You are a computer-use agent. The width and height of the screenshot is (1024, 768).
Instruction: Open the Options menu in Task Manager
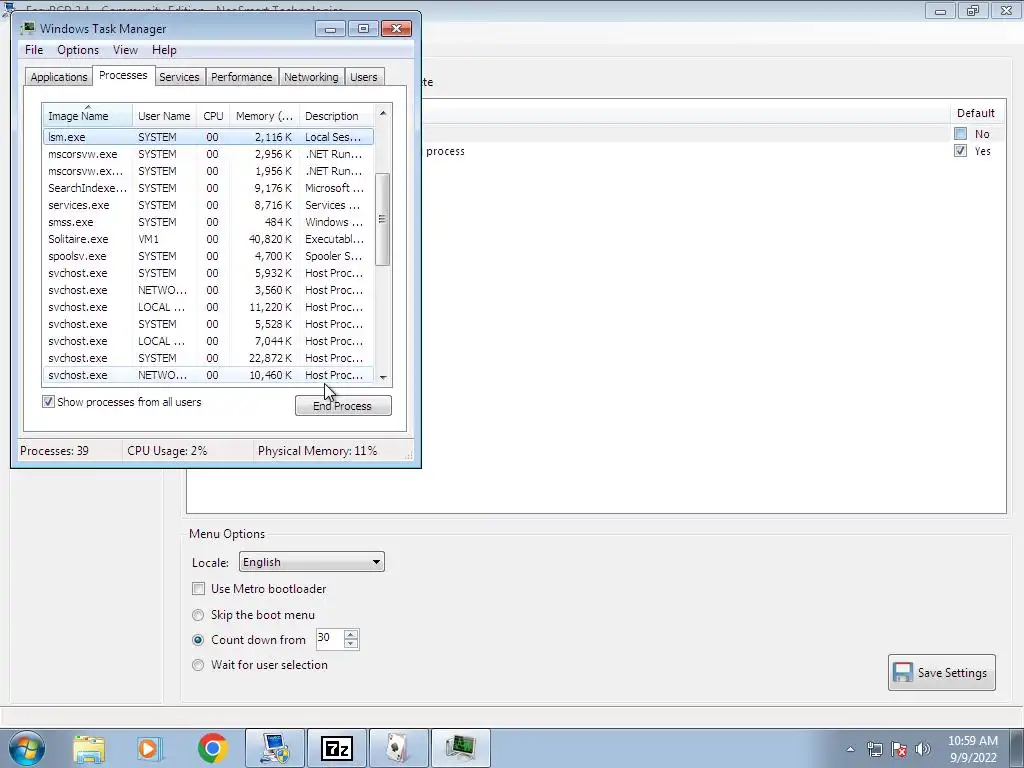tap(78, 50)
